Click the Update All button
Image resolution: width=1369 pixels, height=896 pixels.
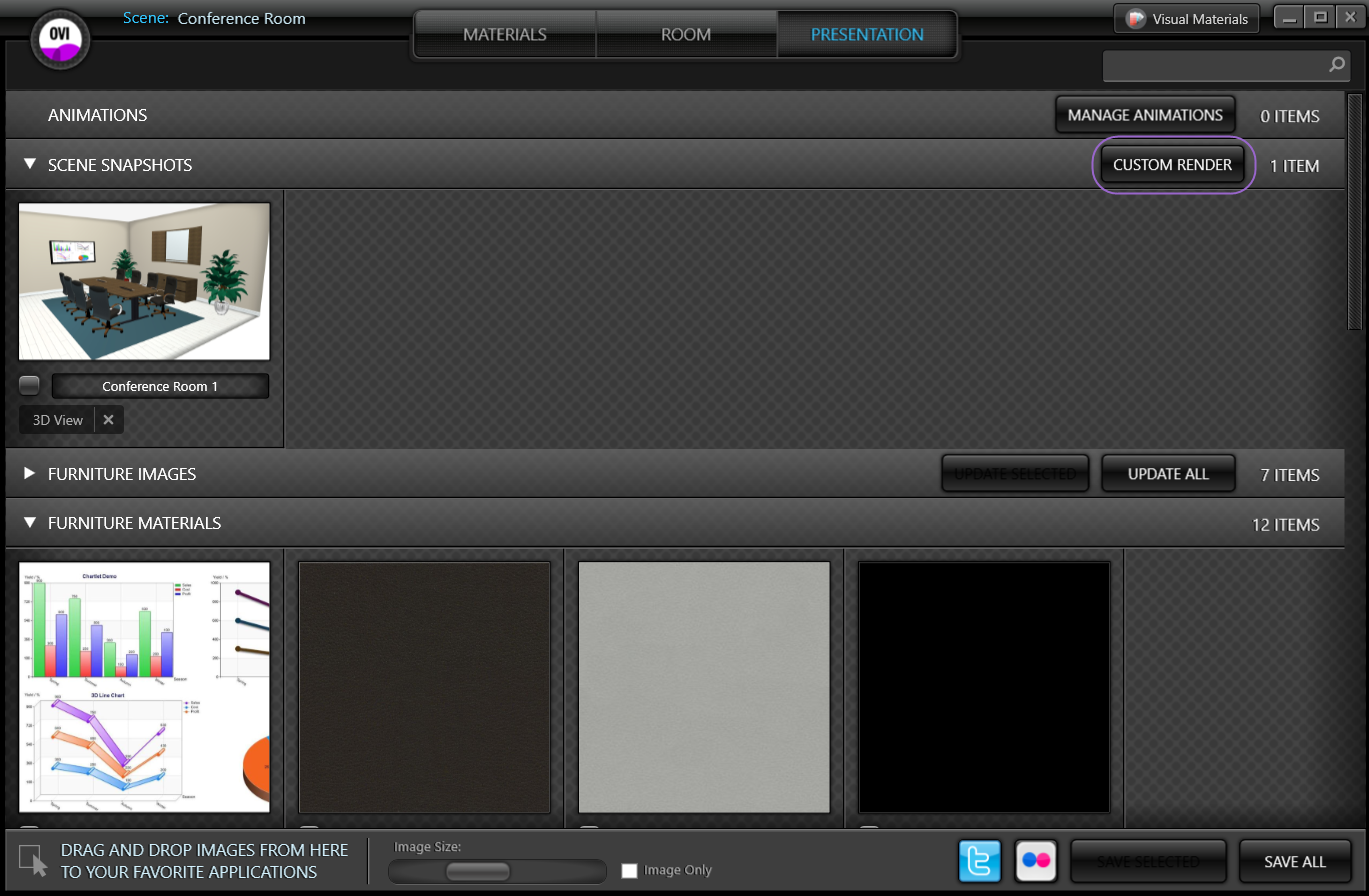tap(1168, 474)
